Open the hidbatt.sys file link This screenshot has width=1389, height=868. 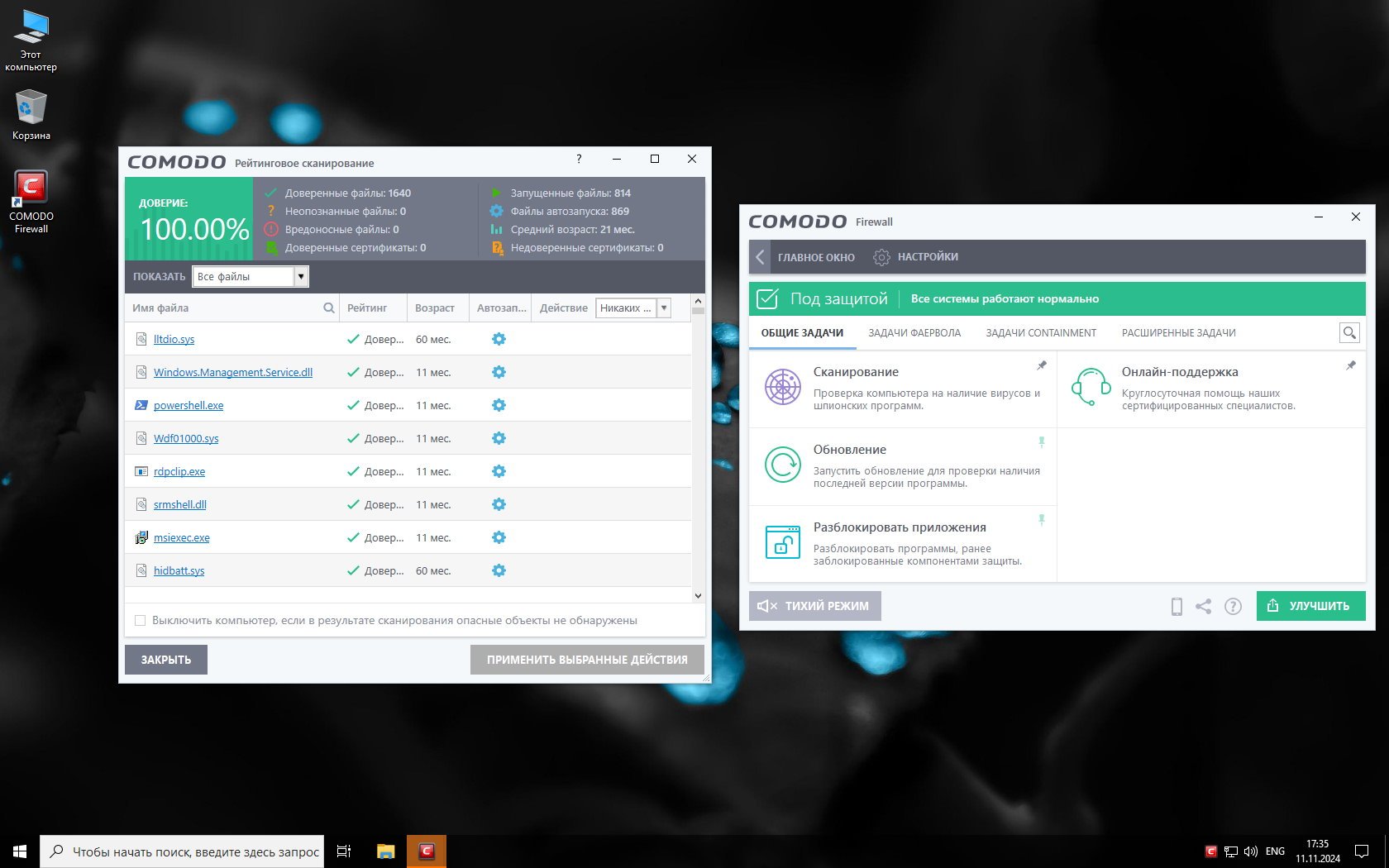pyautogui.click(x=179, y=570)
